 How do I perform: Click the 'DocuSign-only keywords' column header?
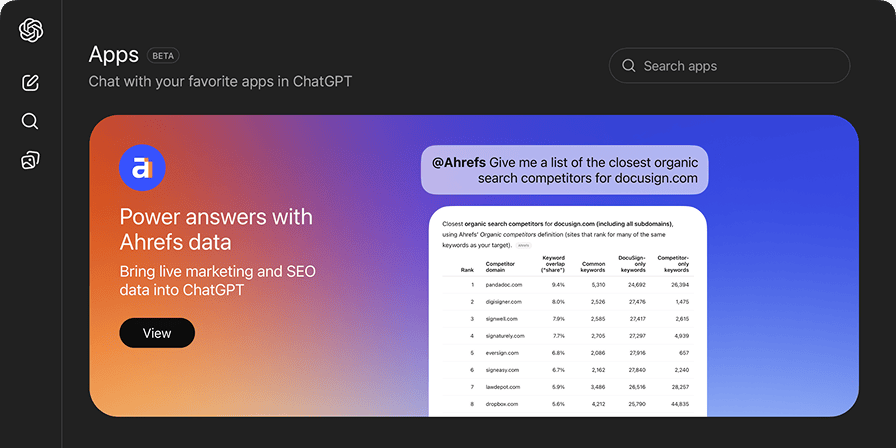tap(632, 263)
